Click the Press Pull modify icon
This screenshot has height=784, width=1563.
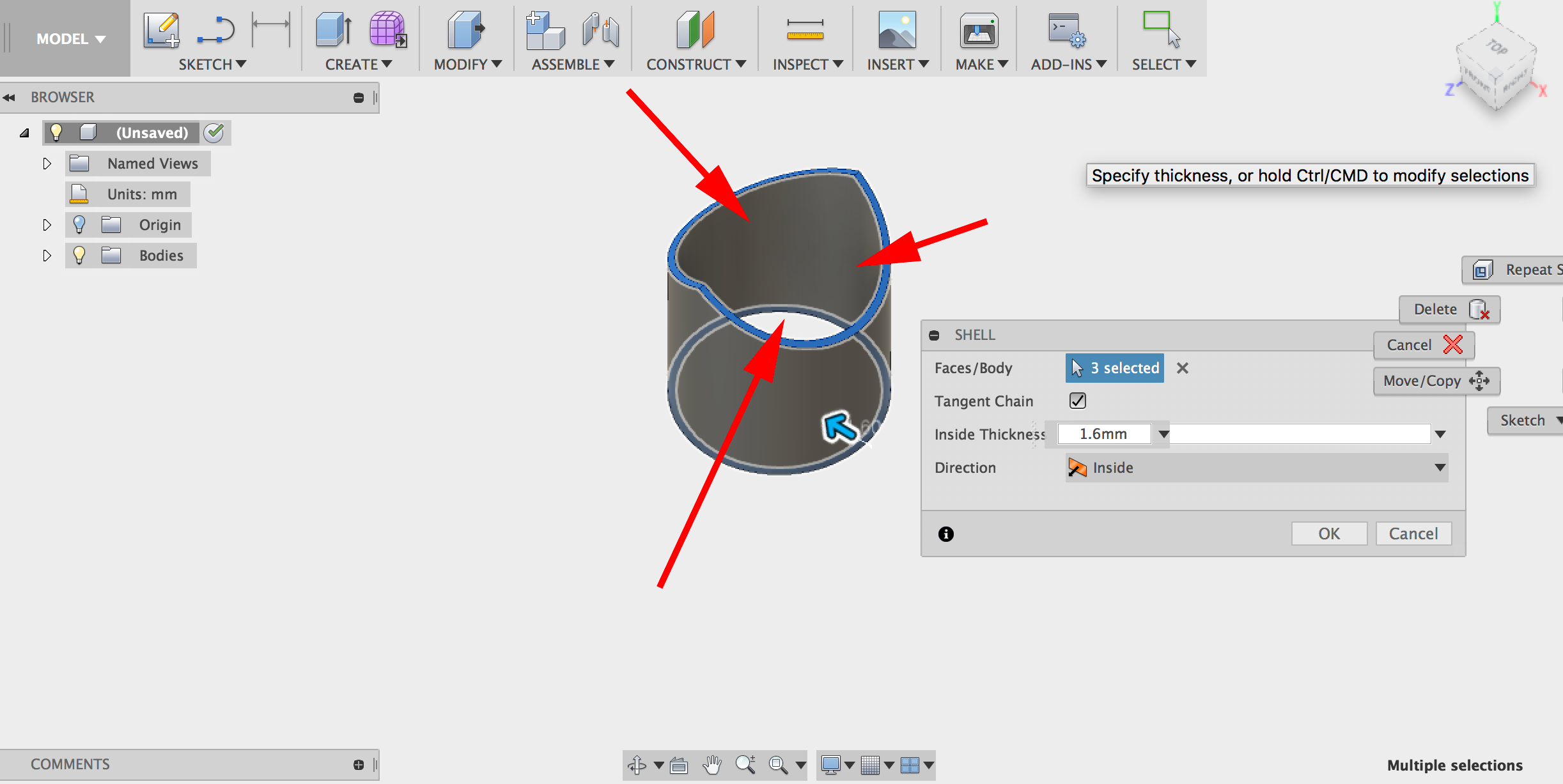click(x=466, y=29)
